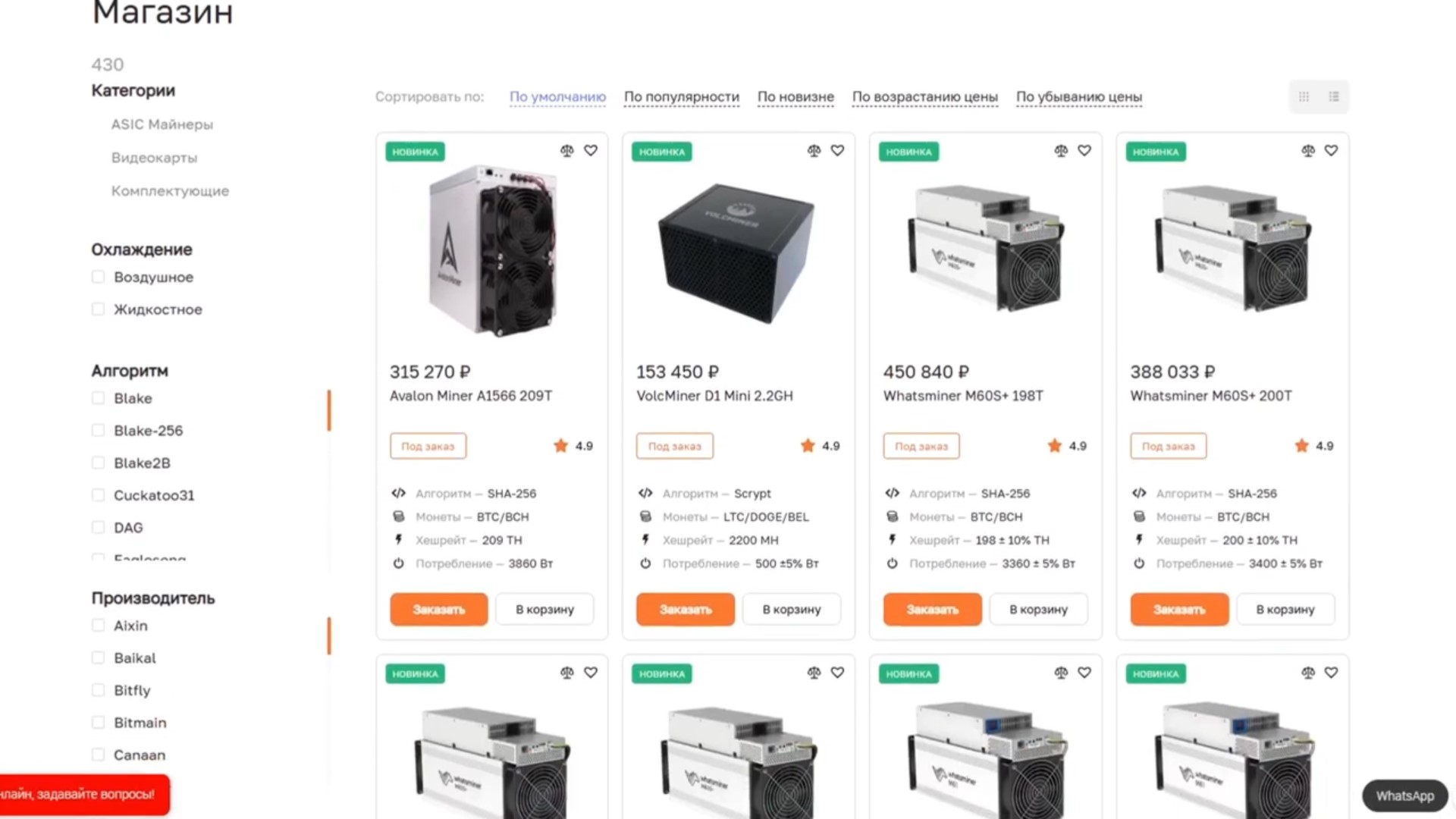This screenshot has width=1456, height=819.
Task: Sort by По возрастанию цены
Action: pos(925,97)
